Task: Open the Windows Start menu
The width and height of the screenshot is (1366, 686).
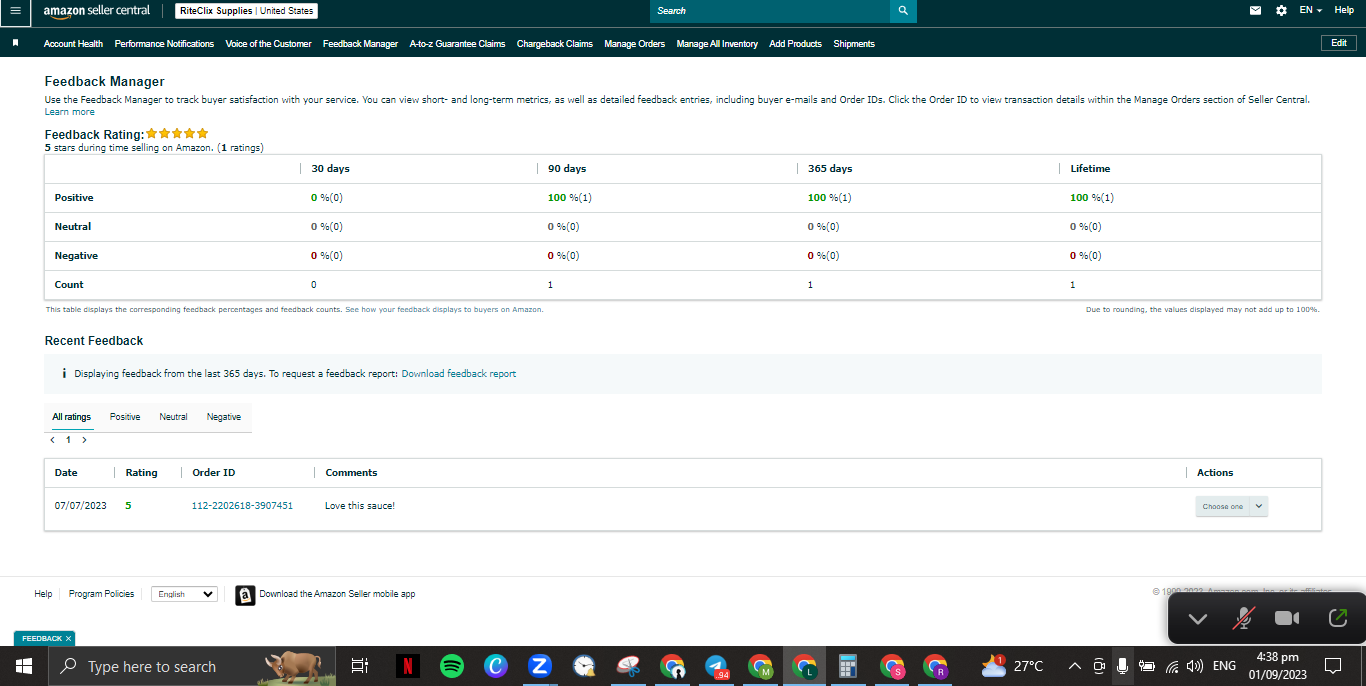Action: point(24,666)
